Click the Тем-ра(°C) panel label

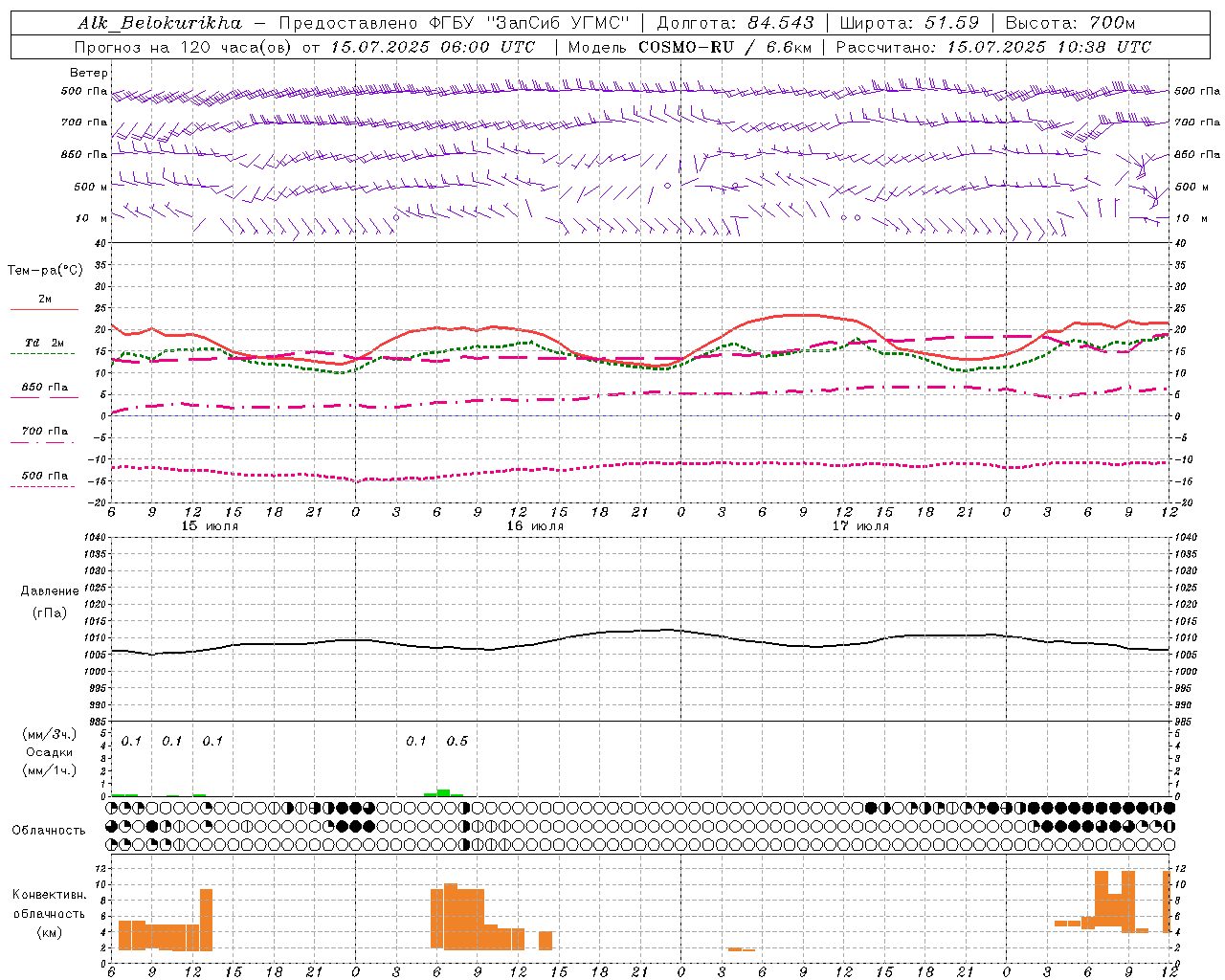click(45, 271)
